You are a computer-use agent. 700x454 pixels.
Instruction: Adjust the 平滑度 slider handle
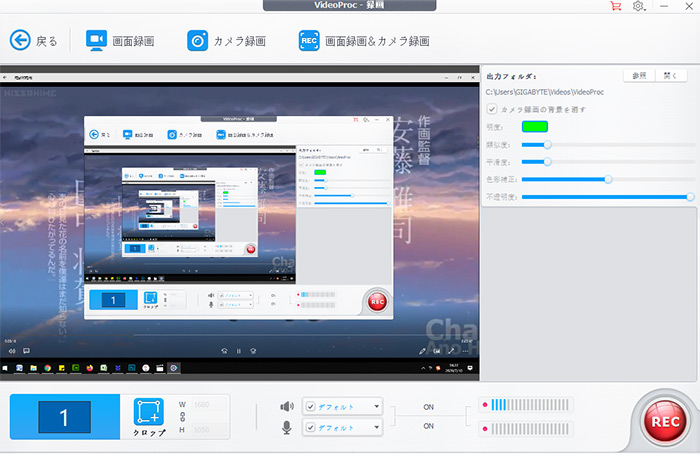coord(547,162)
